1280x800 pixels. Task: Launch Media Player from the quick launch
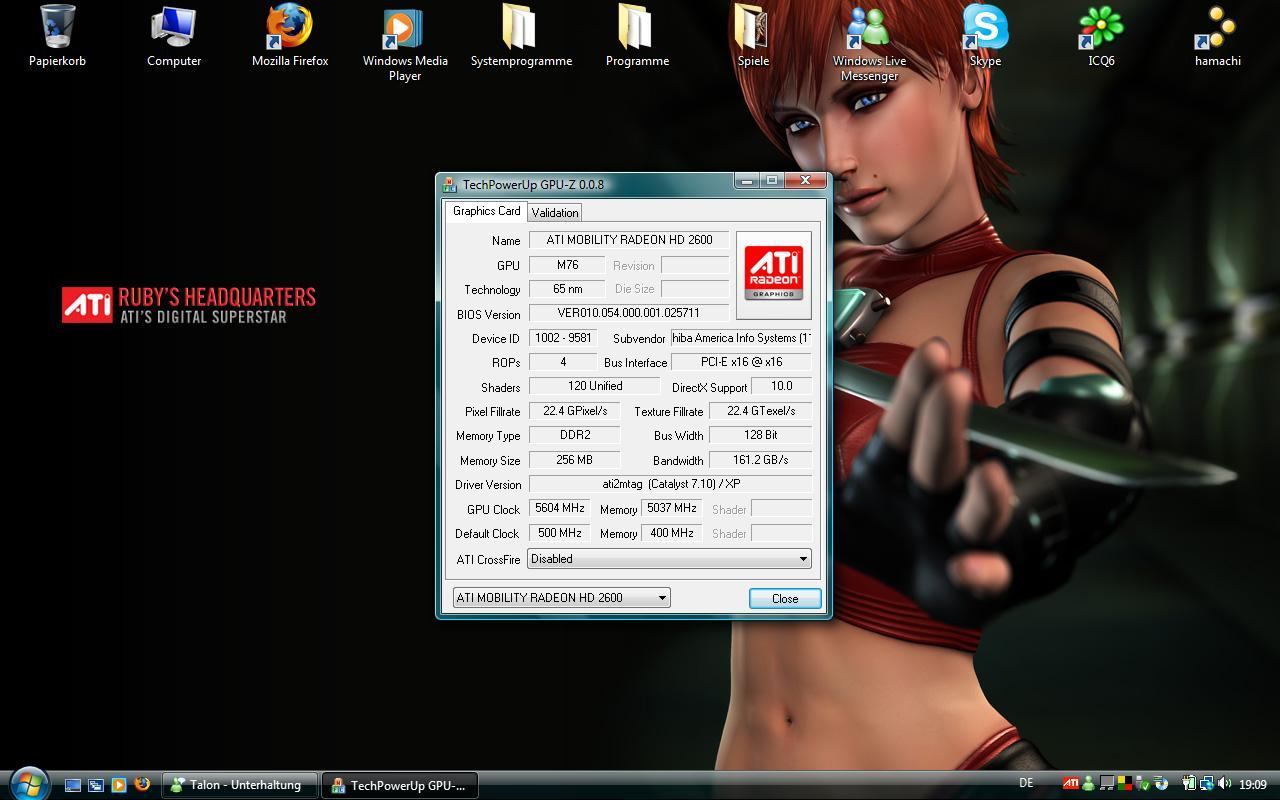coord(119,785)
